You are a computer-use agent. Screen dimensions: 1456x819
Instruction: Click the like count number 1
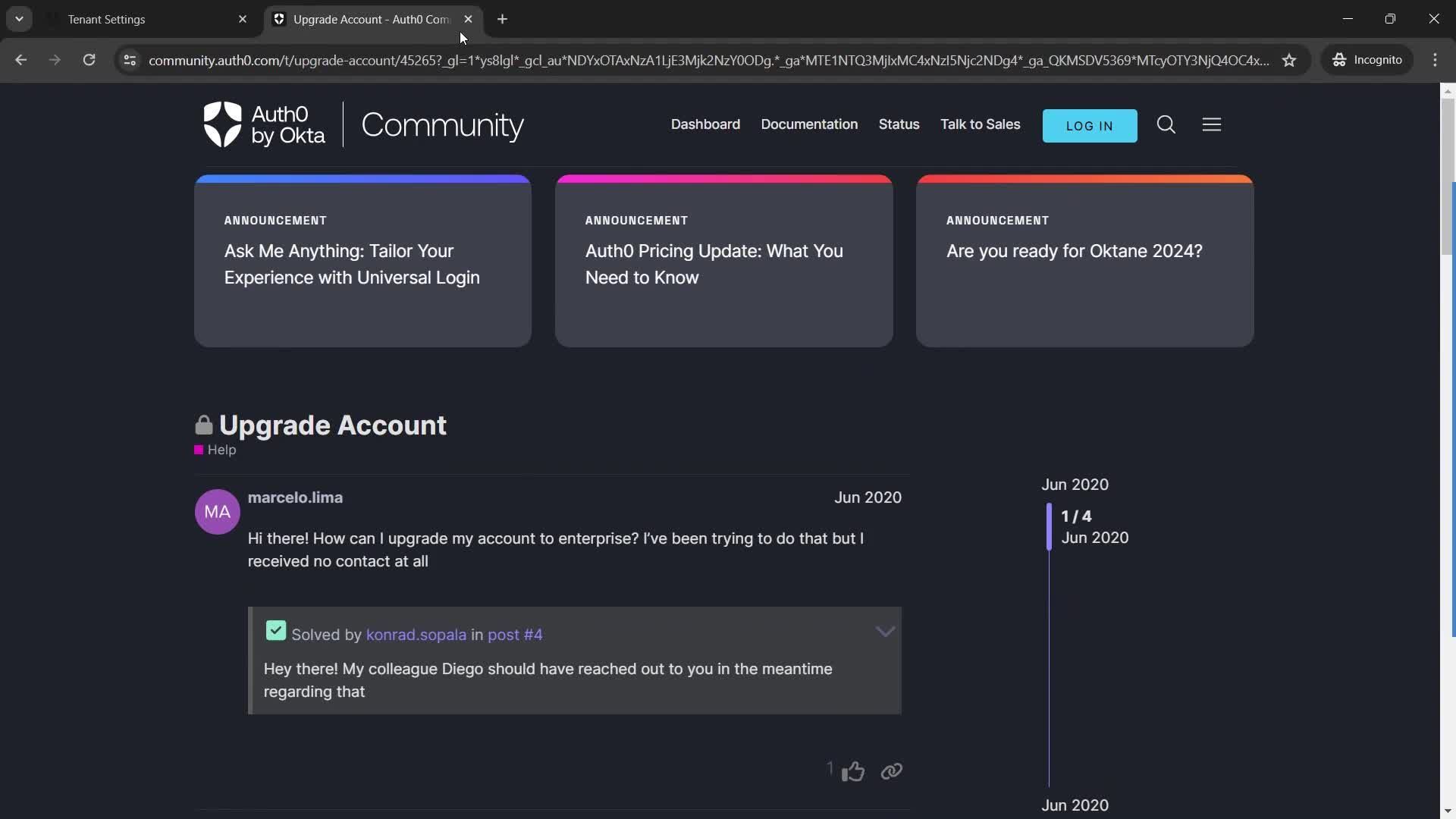[x=830, y=769]
